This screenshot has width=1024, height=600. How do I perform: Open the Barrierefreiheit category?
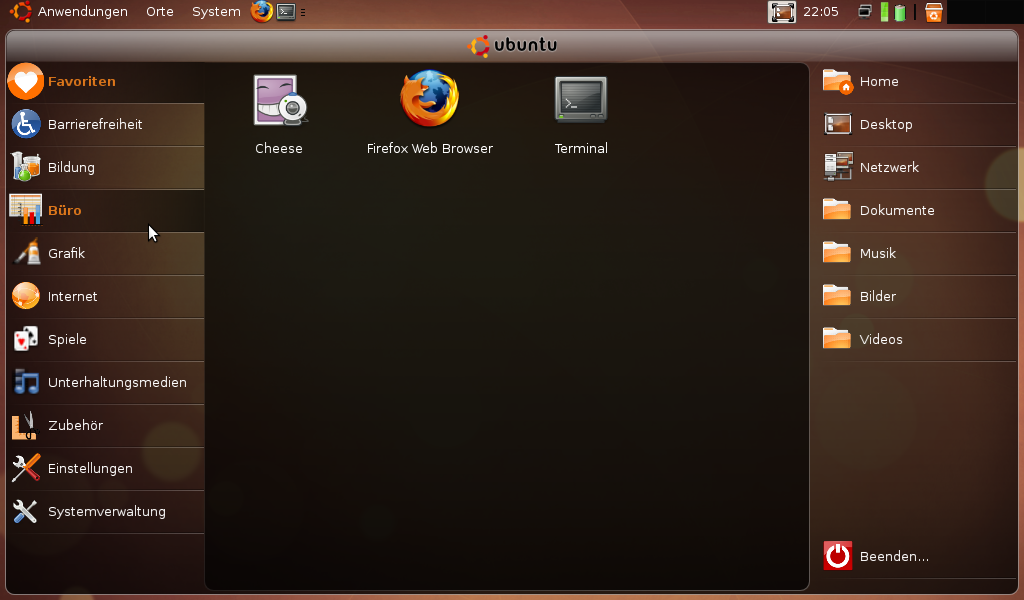pyautogui.click(x=105, y=125)
